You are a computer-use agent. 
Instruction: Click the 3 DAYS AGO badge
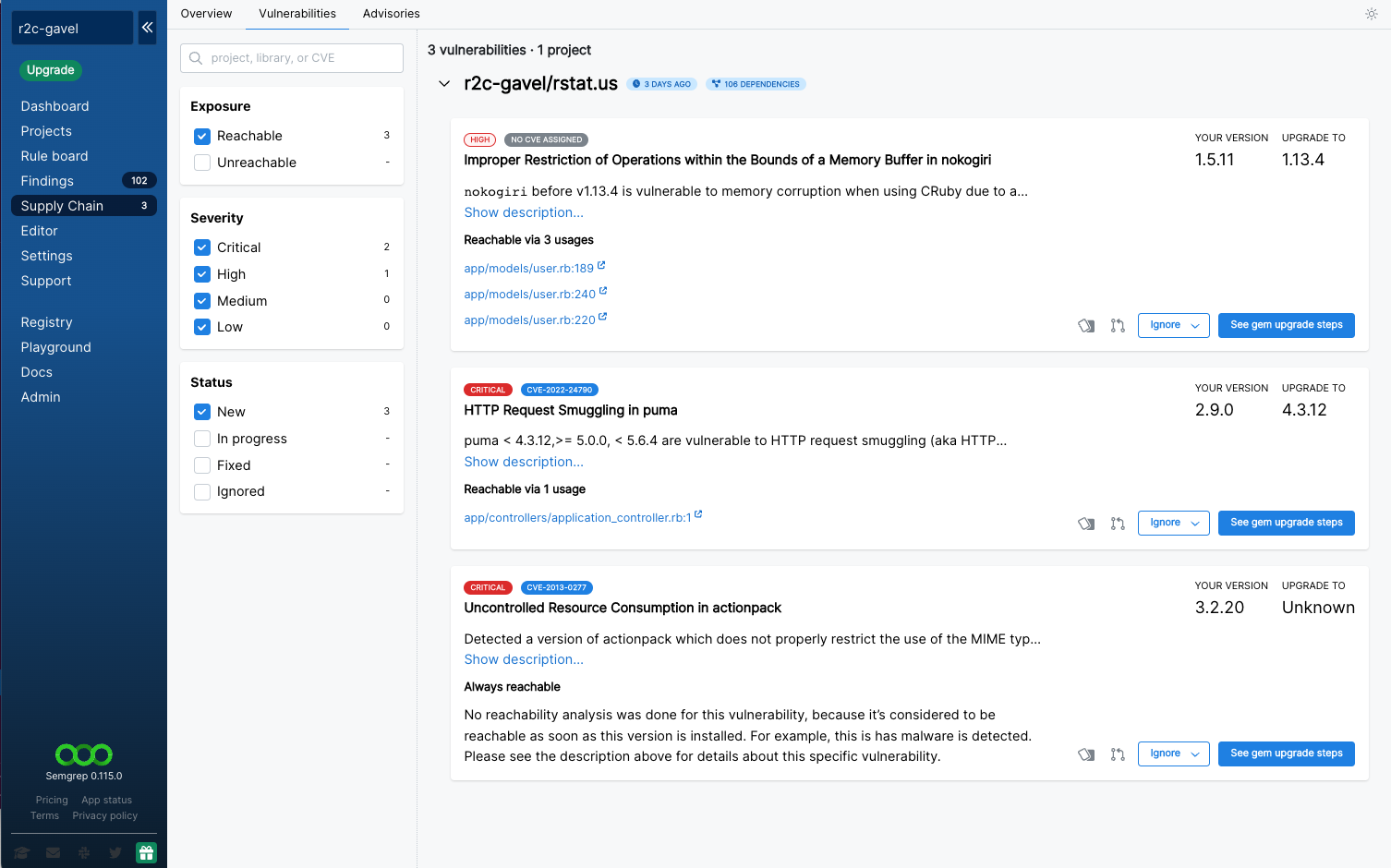[x=662, y=84]
